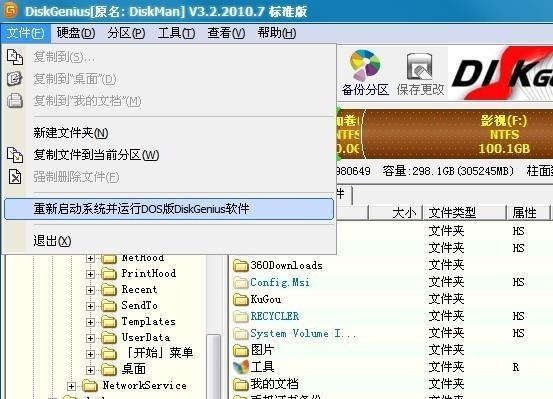
Task: Click the 图片 folder icon
Action: (x=241, y=350)
